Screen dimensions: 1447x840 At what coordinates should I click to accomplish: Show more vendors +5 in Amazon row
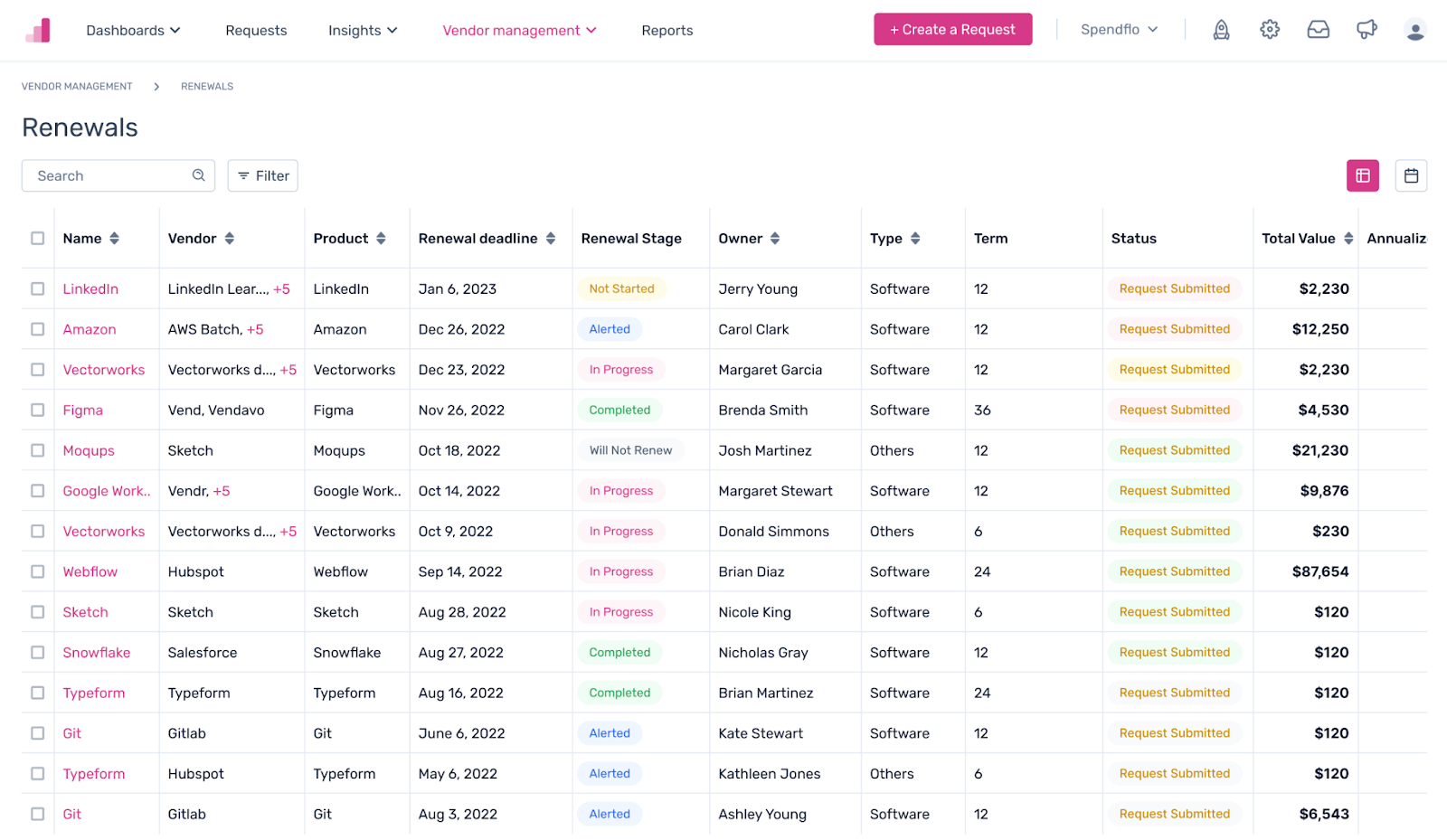[255, 330]
